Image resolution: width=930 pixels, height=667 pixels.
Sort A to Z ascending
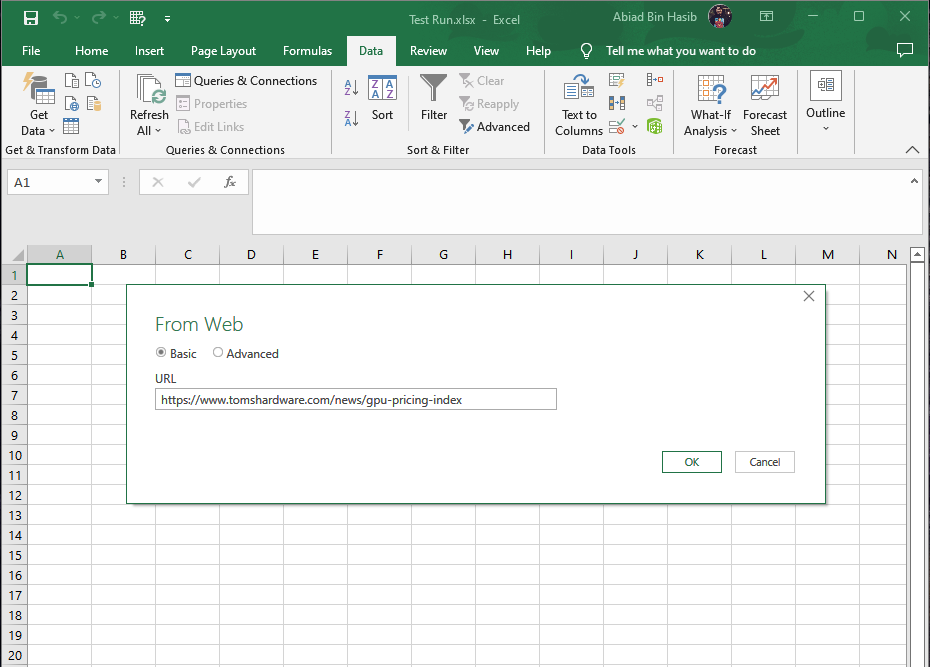[351, 88]
